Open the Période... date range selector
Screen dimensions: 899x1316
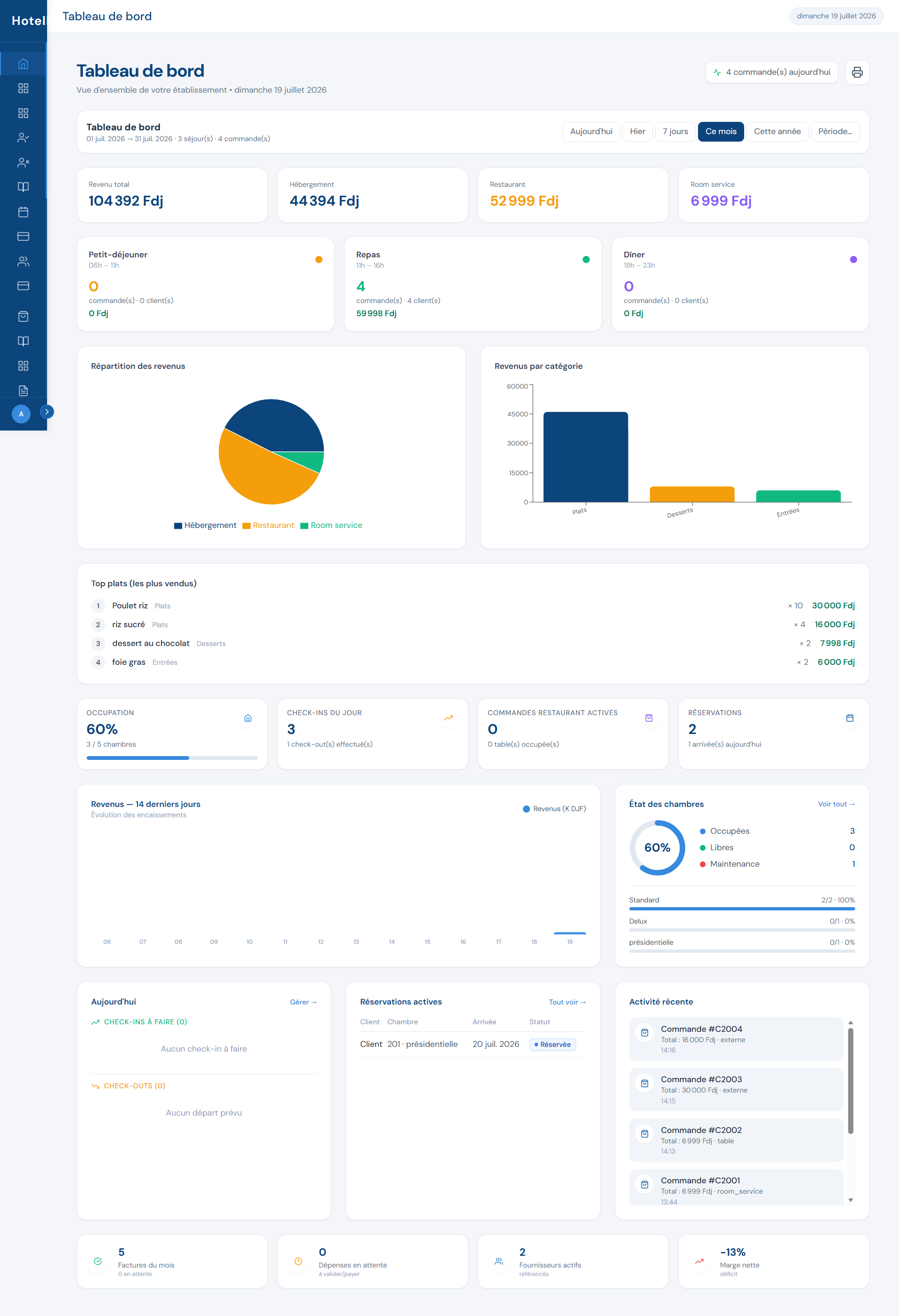pos(835,131)
